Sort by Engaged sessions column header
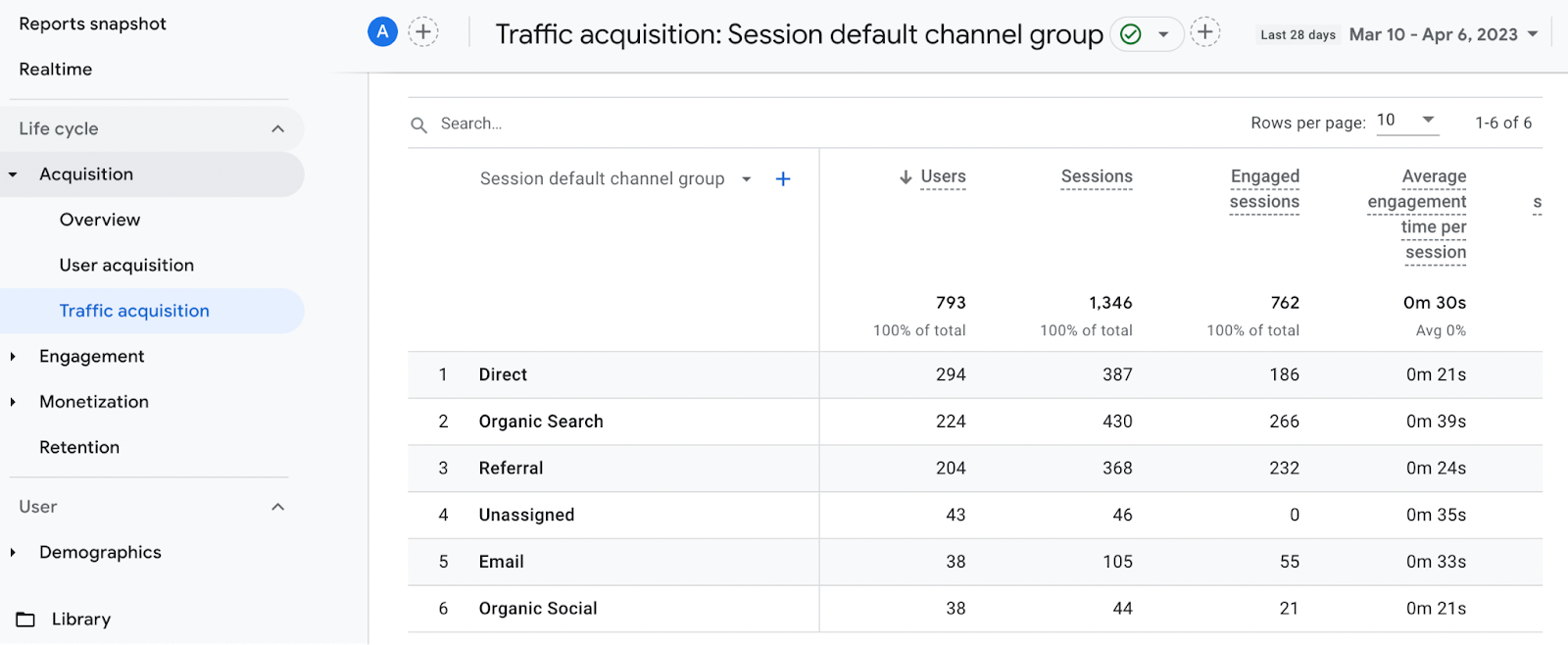The height and width of the screenshot is (645, 1568). coord(1264,189)
